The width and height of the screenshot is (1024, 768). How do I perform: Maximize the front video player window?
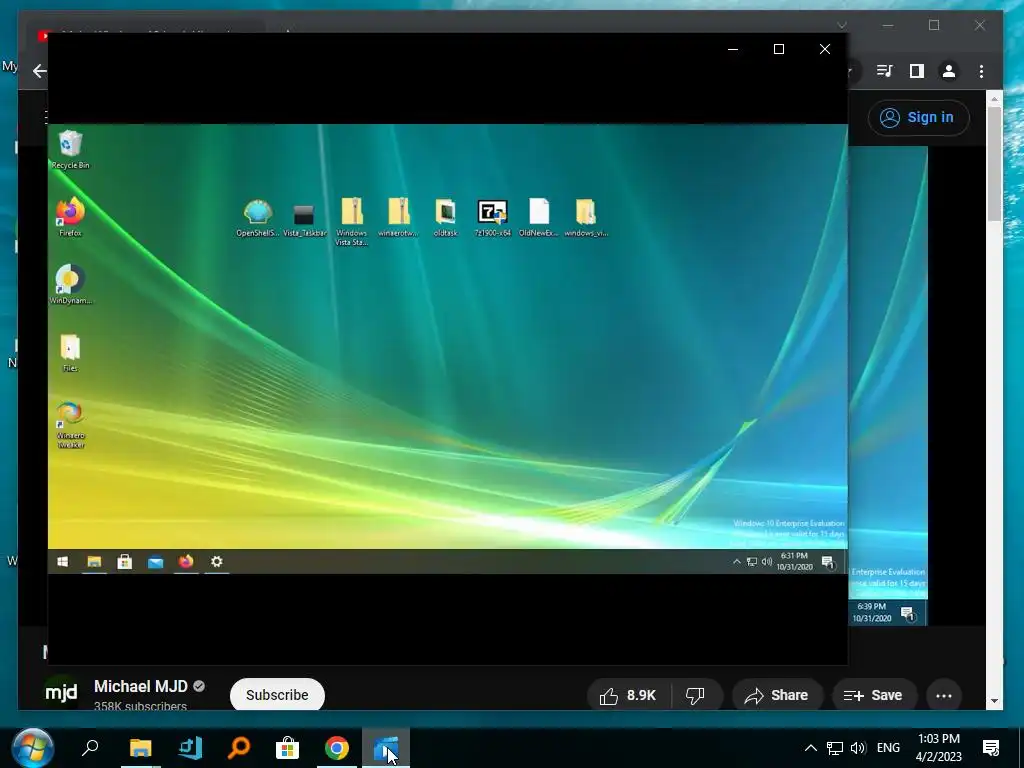(778, 49)
